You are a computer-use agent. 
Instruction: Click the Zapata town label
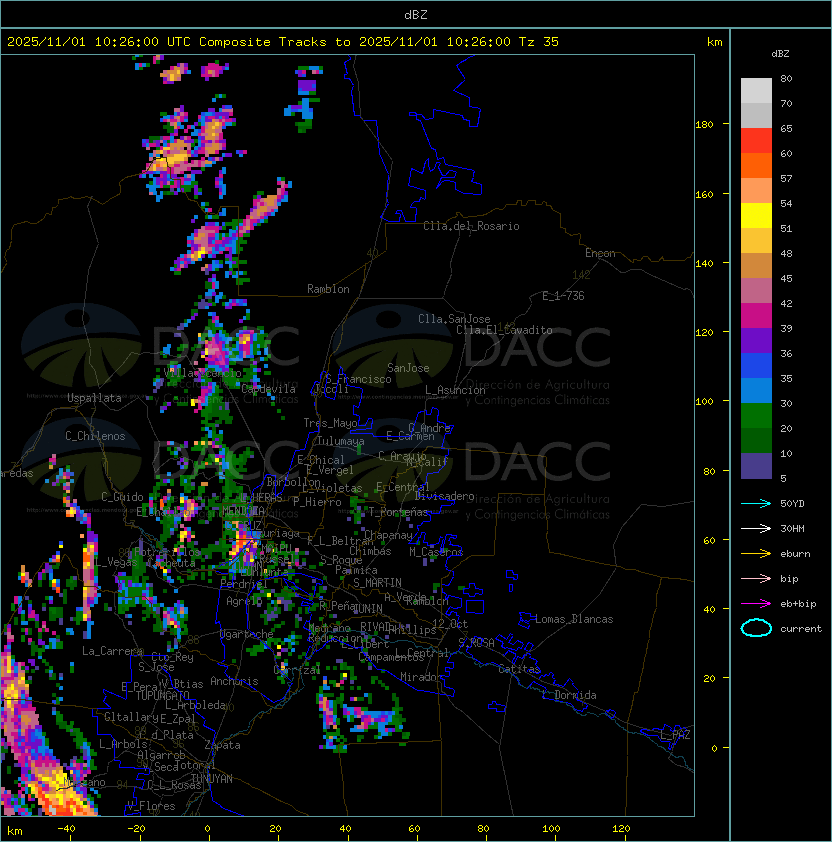tap(222, 745)
